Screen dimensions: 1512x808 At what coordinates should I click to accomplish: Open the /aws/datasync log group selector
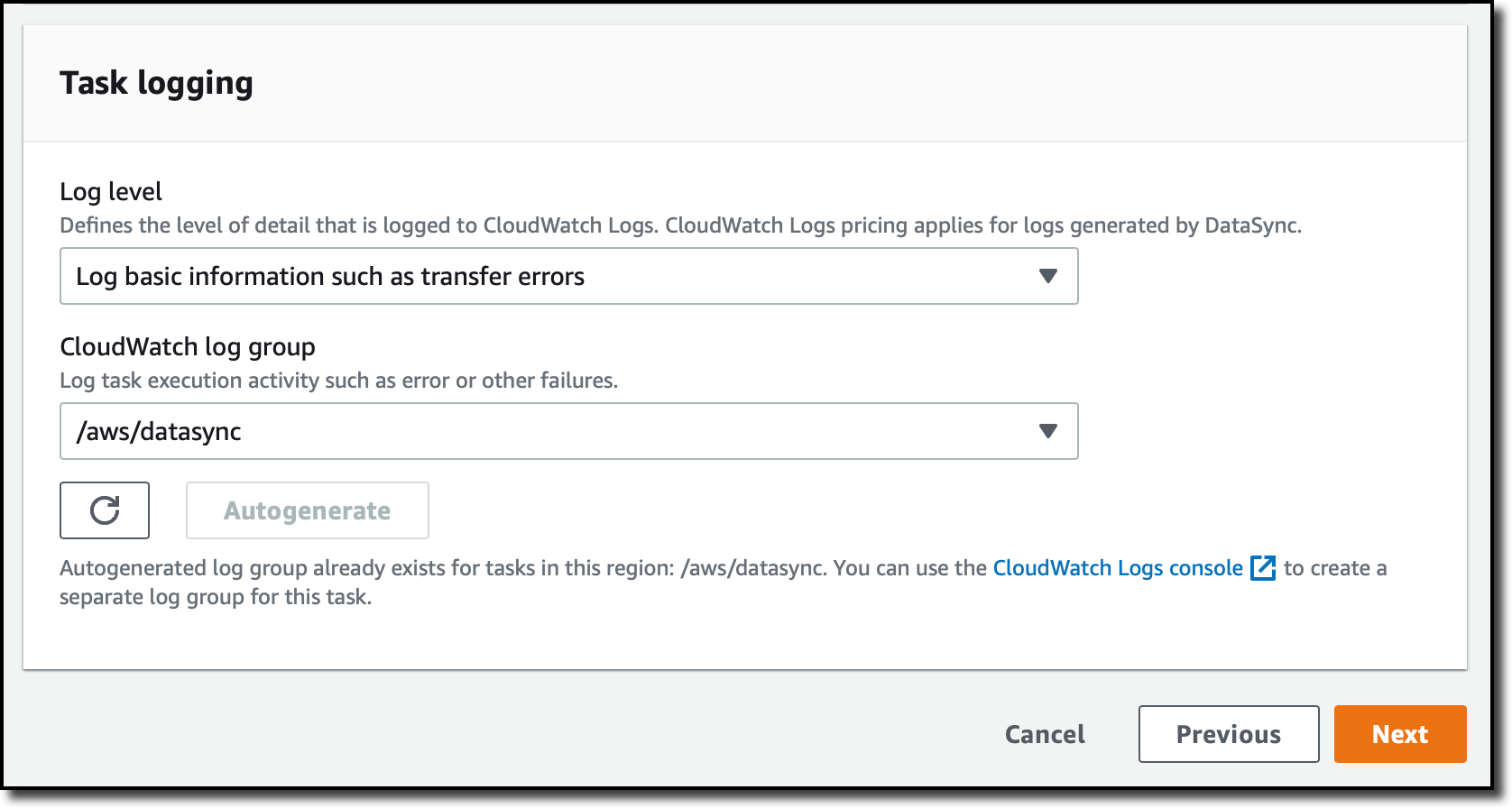tap(569, 431)
